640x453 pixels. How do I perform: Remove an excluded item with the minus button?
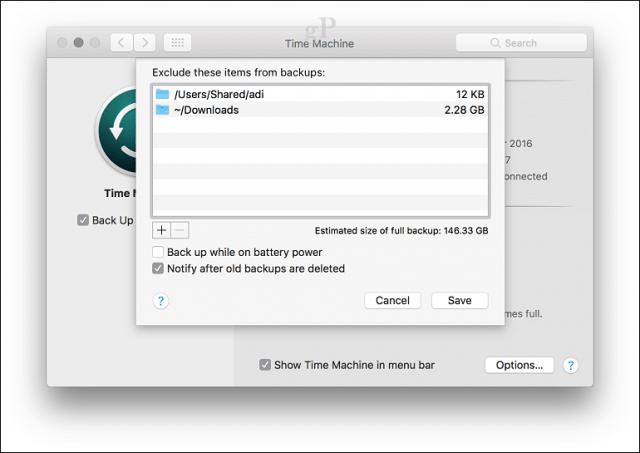pyautogui.click(x=180, y=230)
